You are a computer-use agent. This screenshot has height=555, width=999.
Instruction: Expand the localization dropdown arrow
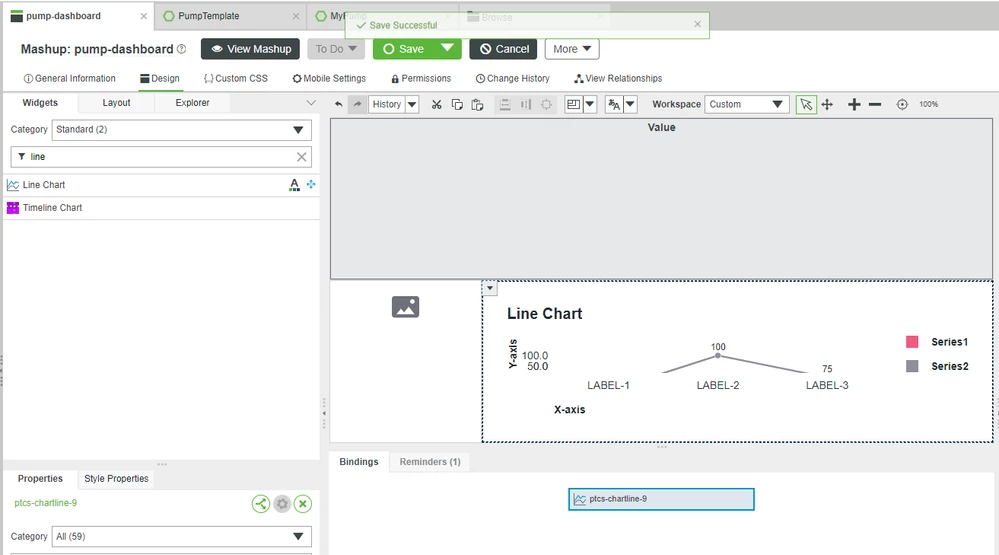630,105
